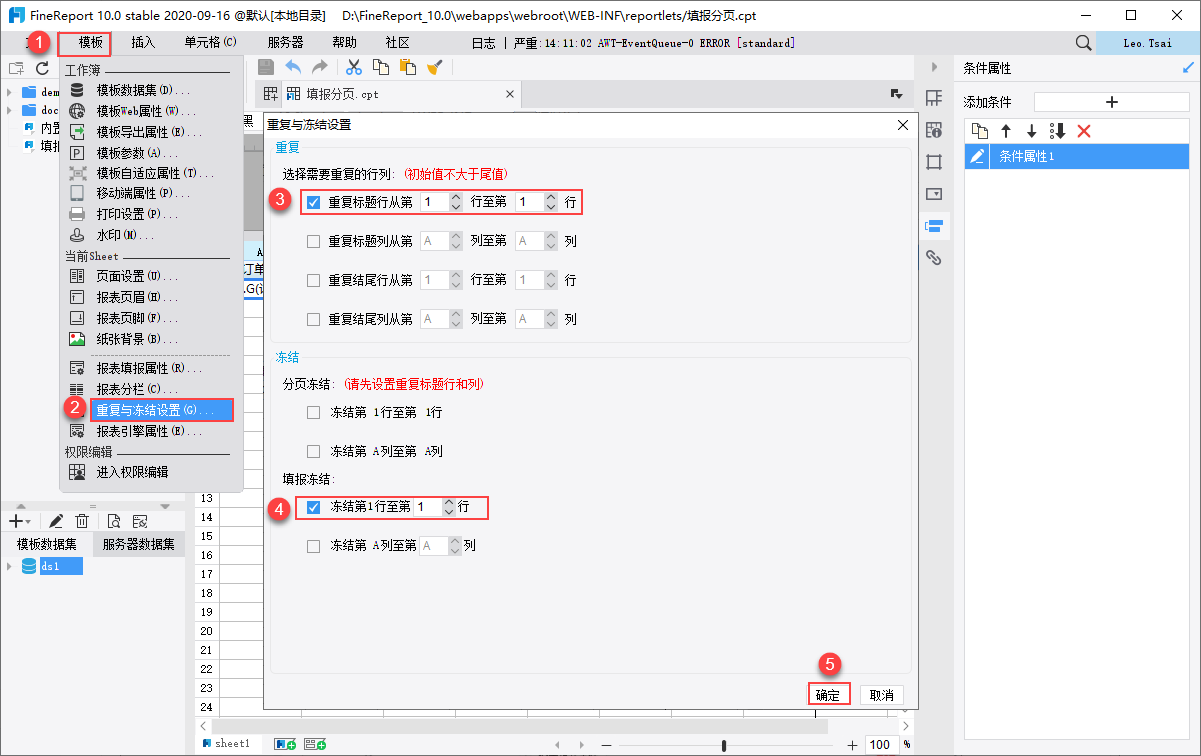The image size is (1201, 756).
Task: Choose 模板数据集(D) menu entry
Action: [x=143, y=90]
